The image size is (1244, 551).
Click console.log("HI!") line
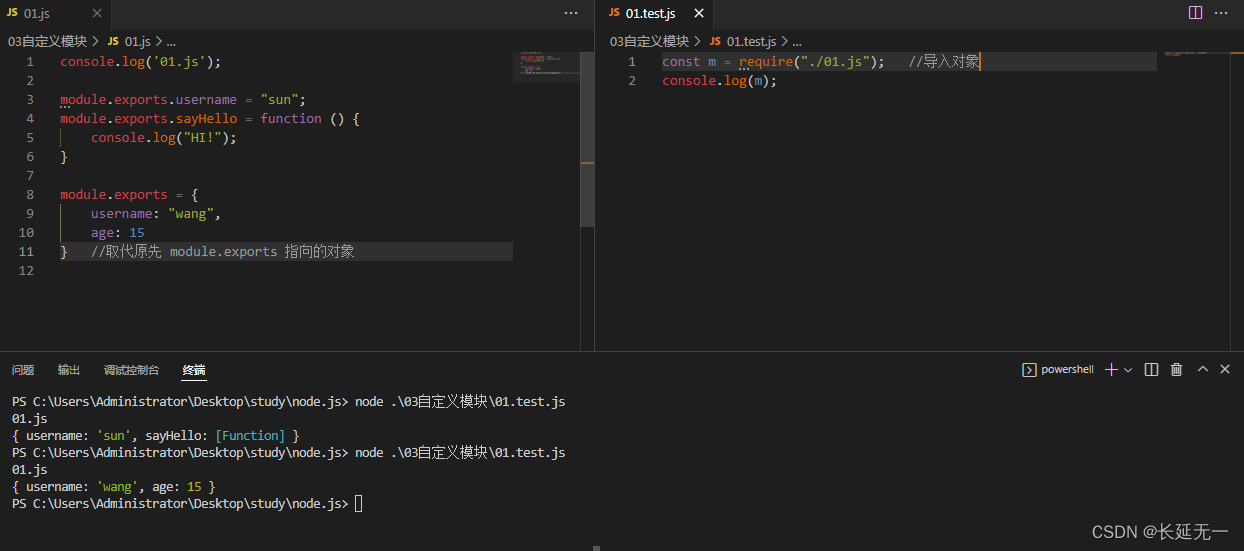click(164, 138)
